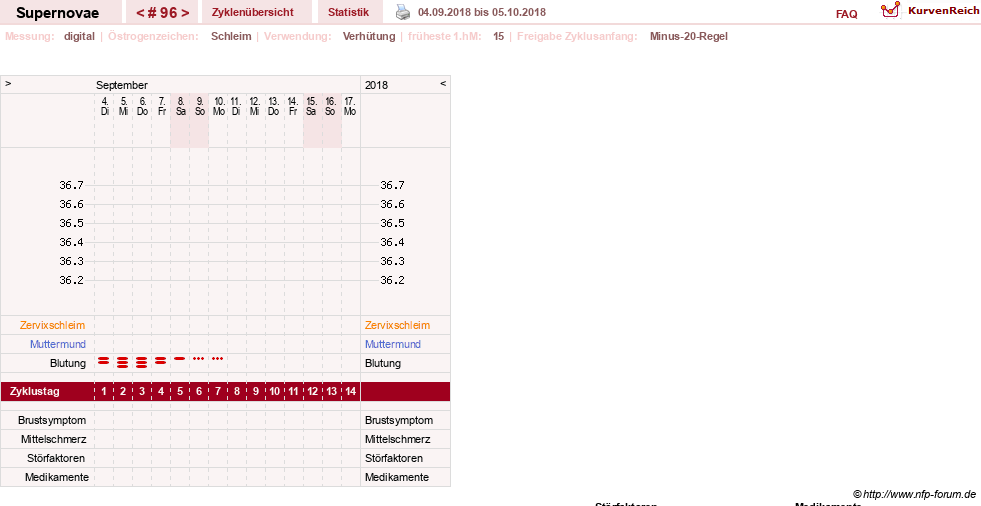981x506 pixels.
Task: Click cycle day 8 in Zyklustag row
Action: coord(236,392)
